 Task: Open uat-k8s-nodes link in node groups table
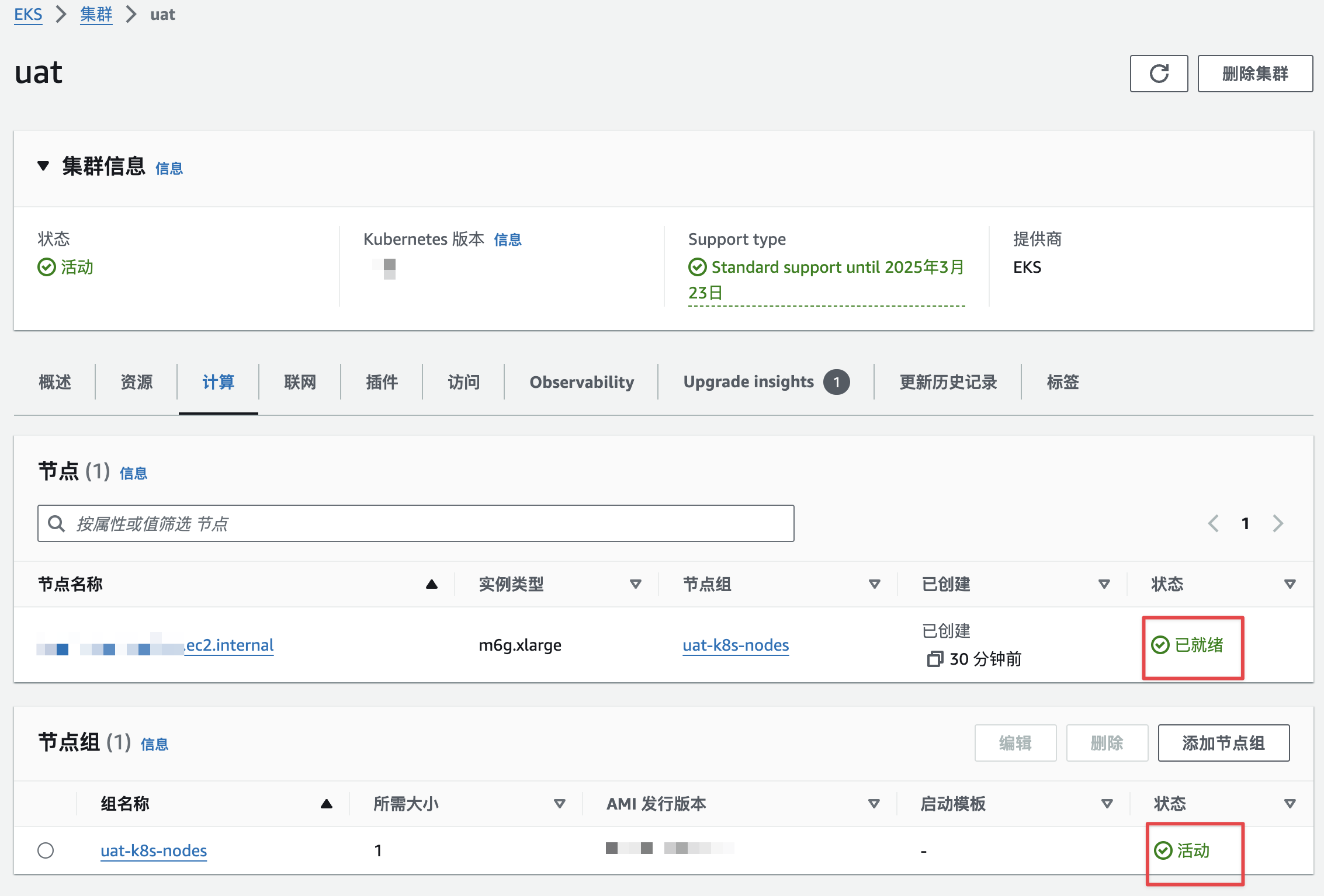coord(154,851)
